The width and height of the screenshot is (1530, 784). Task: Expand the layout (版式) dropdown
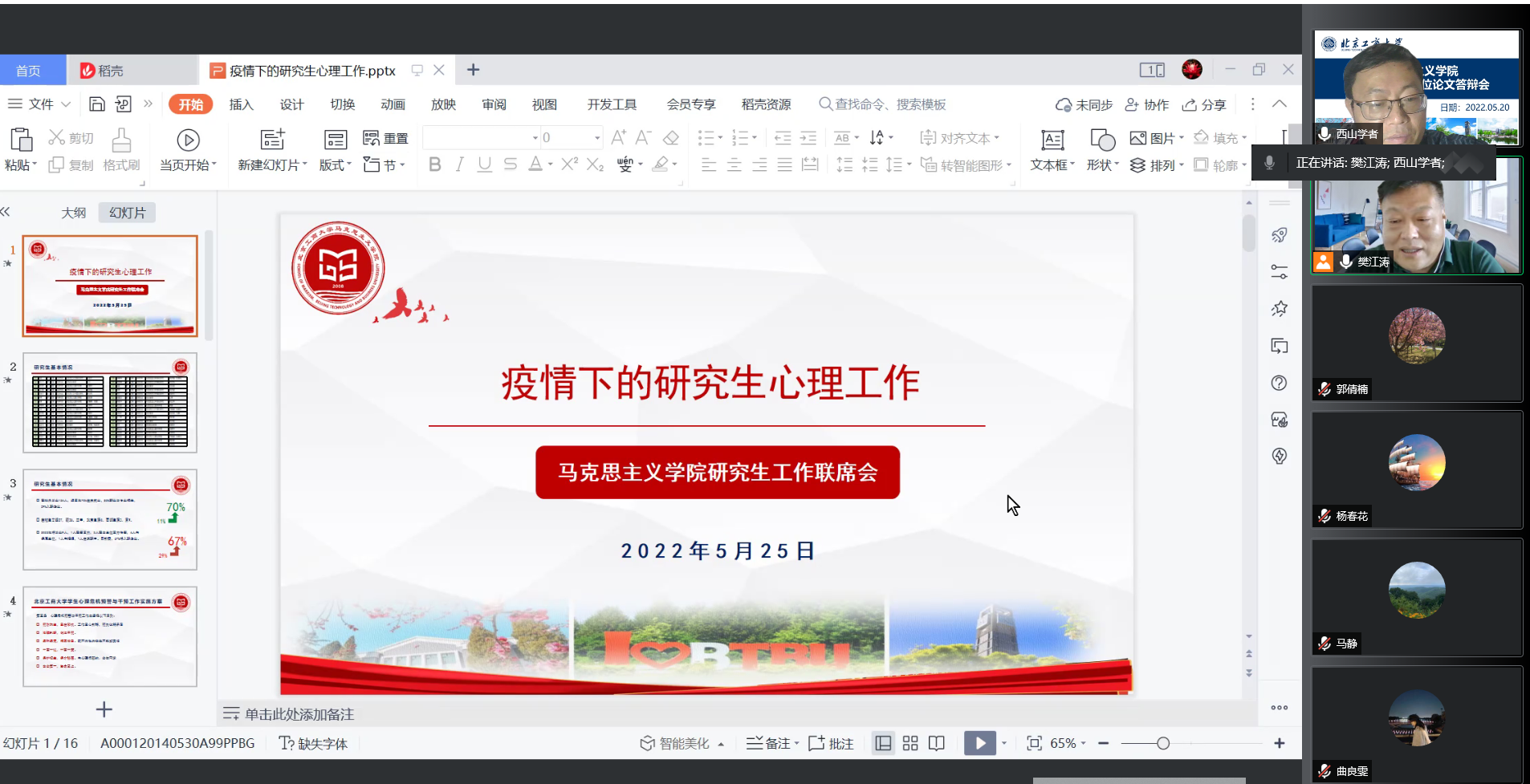click(336, 165)
